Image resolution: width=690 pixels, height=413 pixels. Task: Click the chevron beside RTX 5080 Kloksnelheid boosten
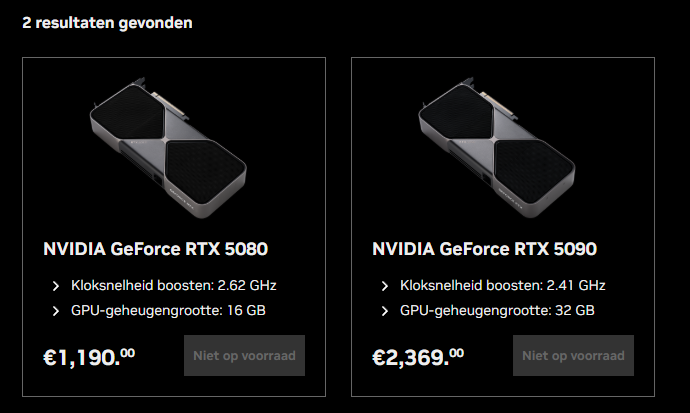pyautogui.click(x=56, y=286)
